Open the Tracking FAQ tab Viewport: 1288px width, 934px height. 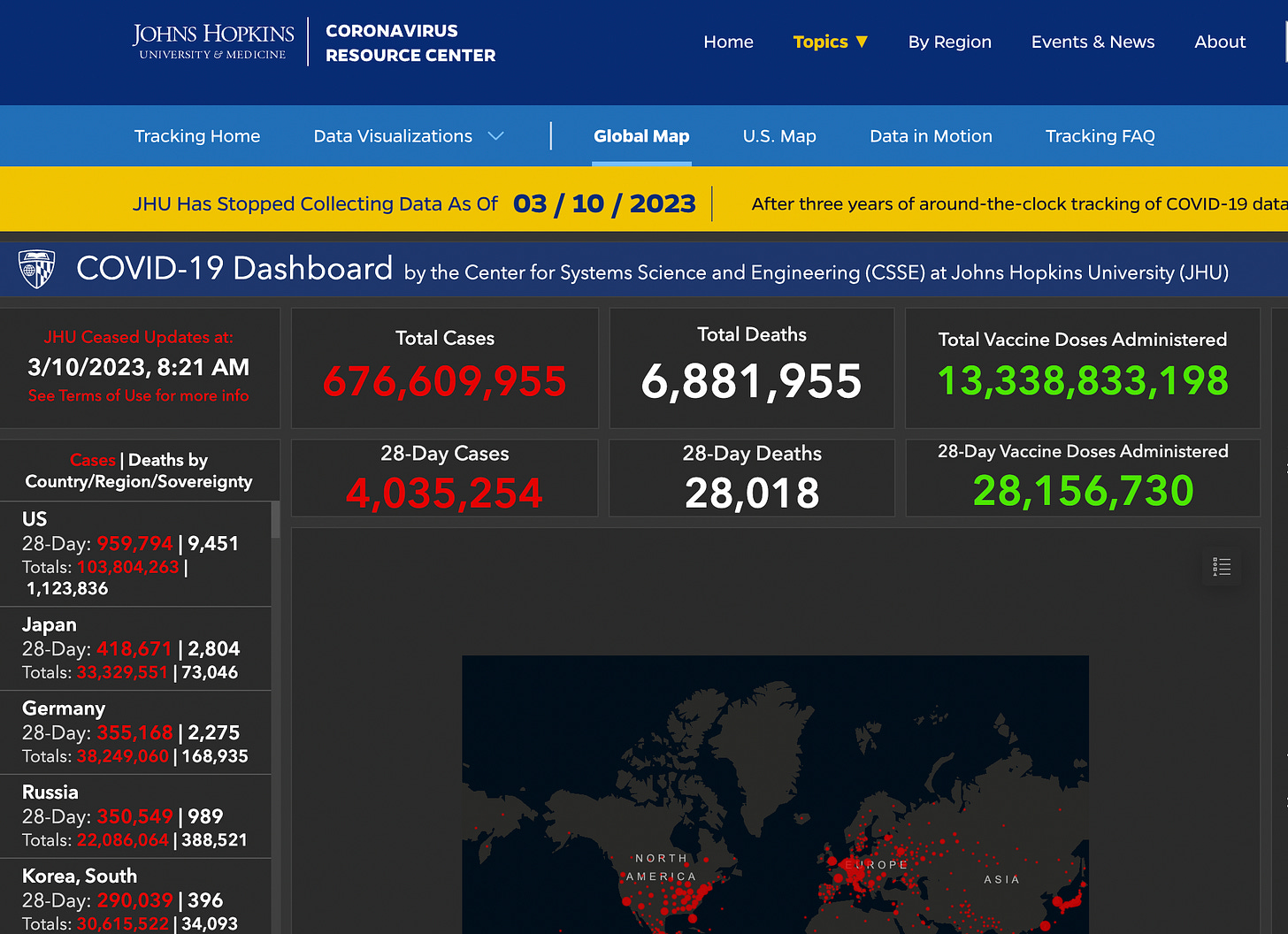(x=1100, y=136)
